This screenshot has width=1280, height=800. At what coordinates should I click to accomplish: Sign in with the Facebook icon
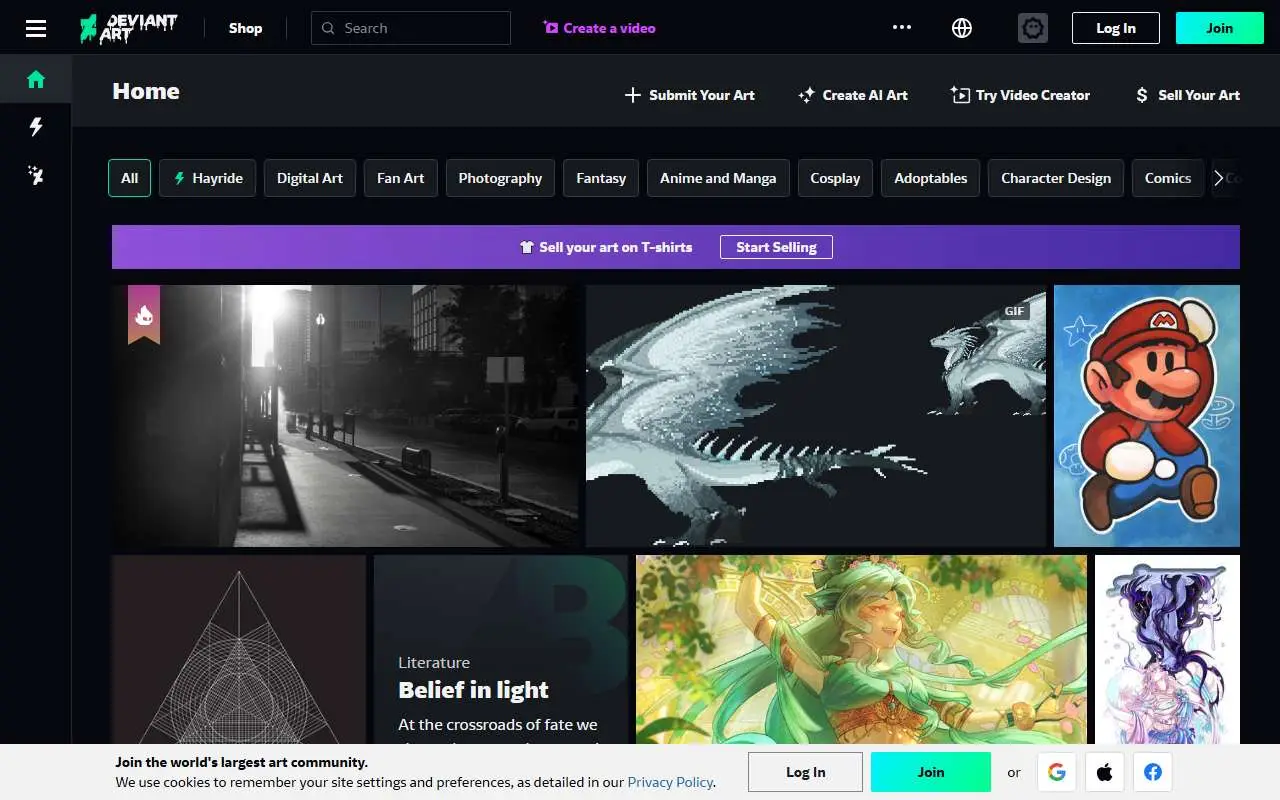[x=1153, y=772]
